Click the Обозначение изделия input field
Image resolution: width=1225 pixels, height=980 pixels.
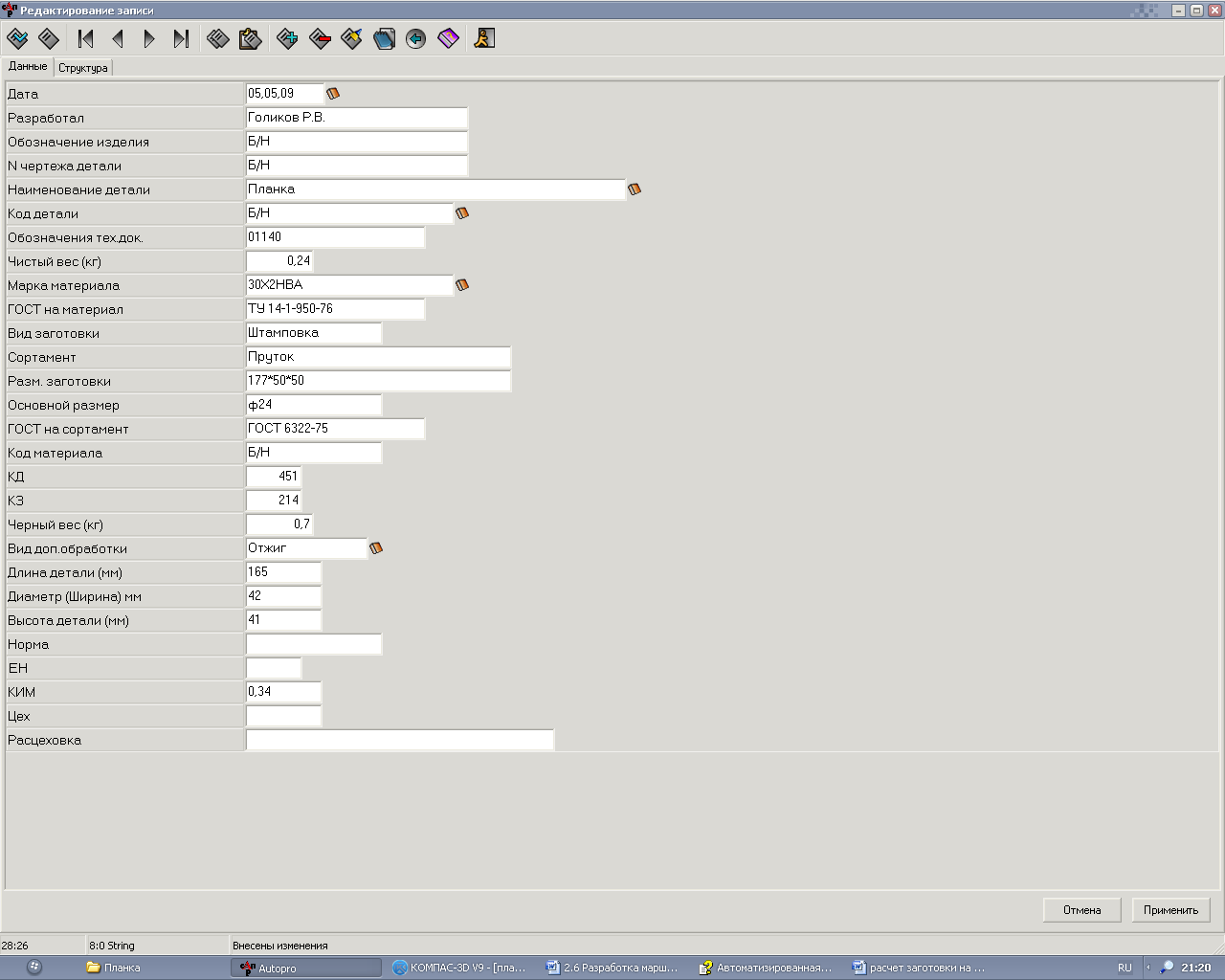[357, 142]
